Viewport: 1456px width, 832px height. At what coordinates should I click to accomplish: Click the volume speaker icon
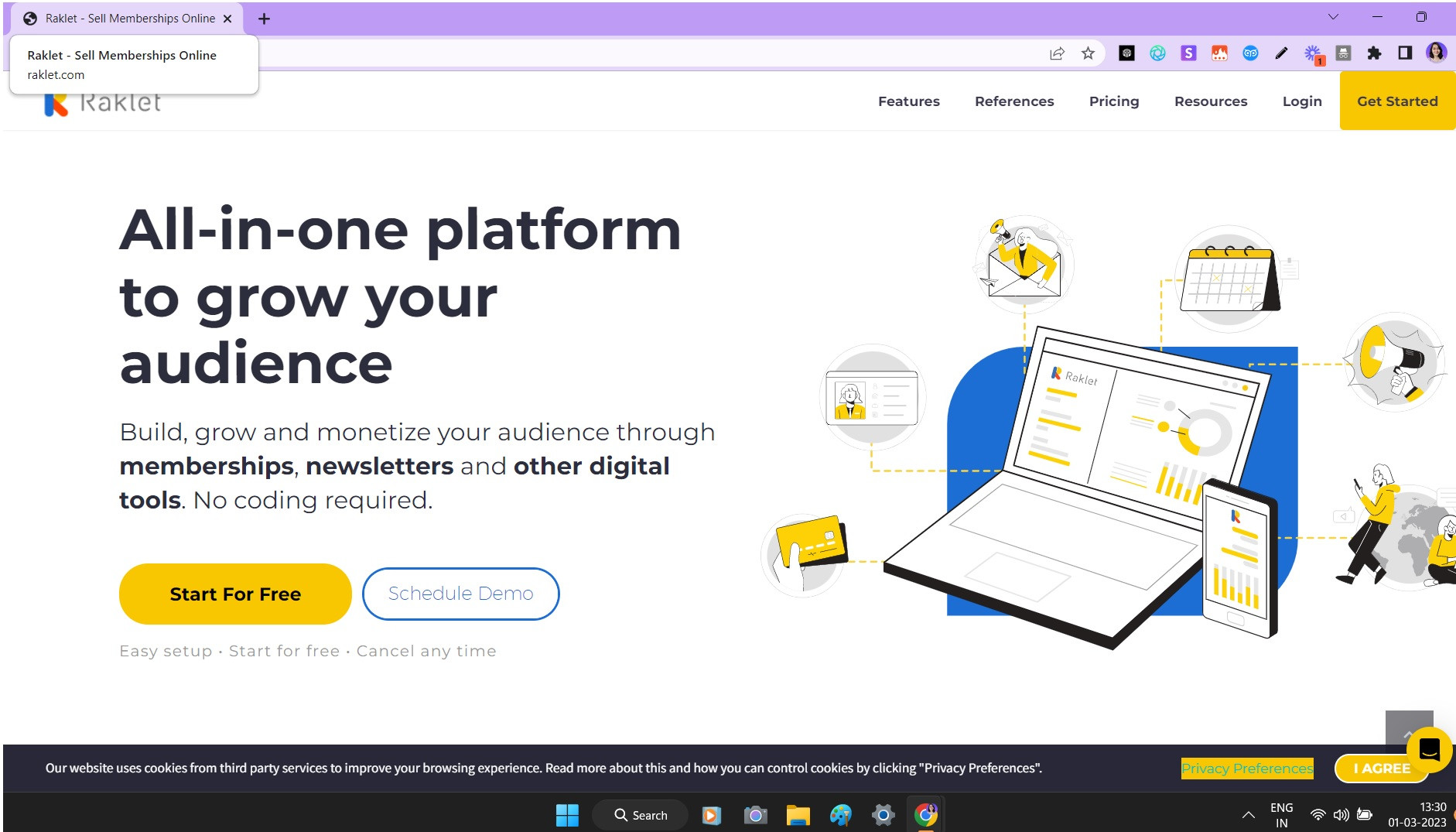[1341, 815]
